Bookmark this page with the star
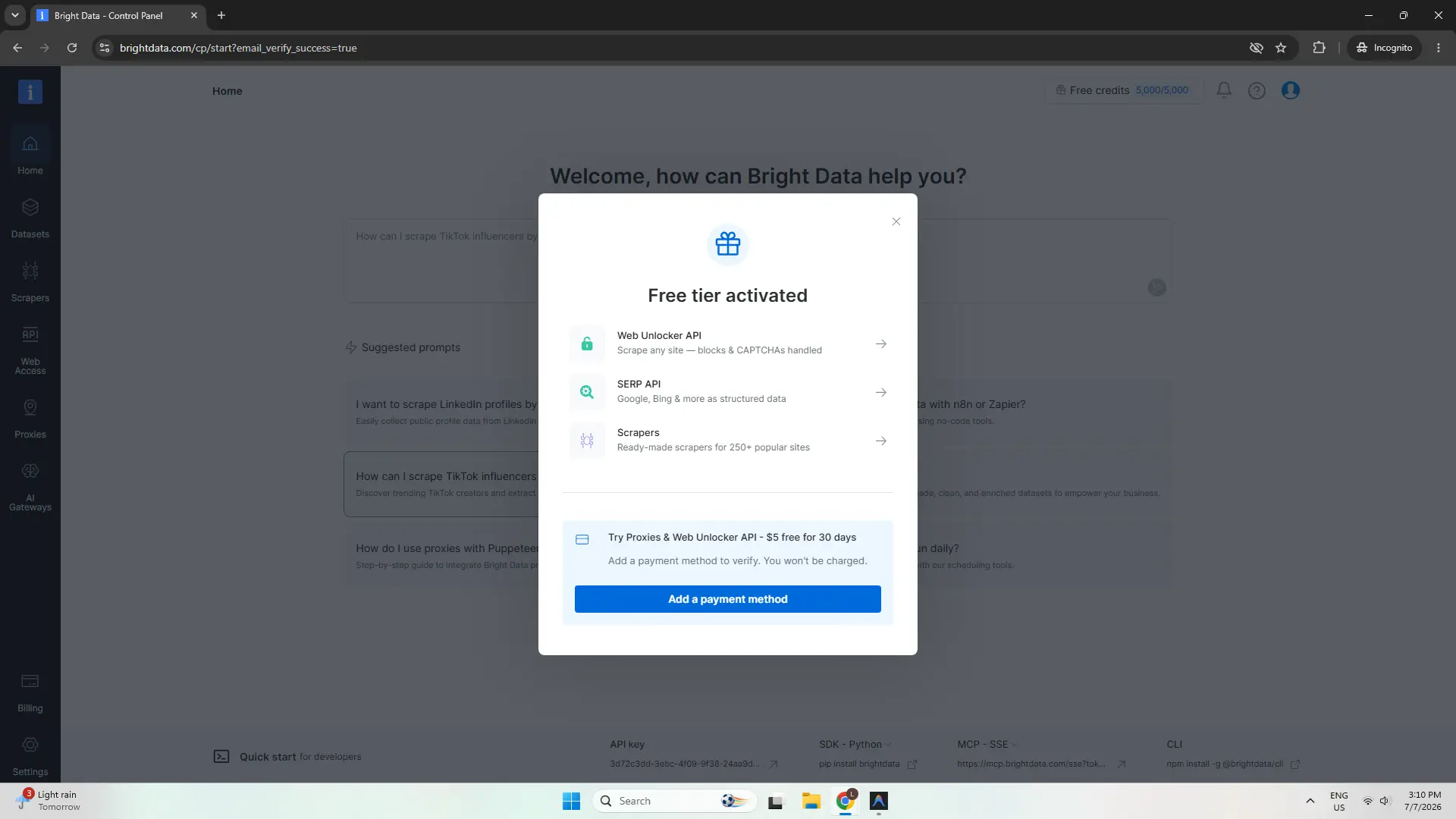 pyautogui.click(x=1281, y=48)
